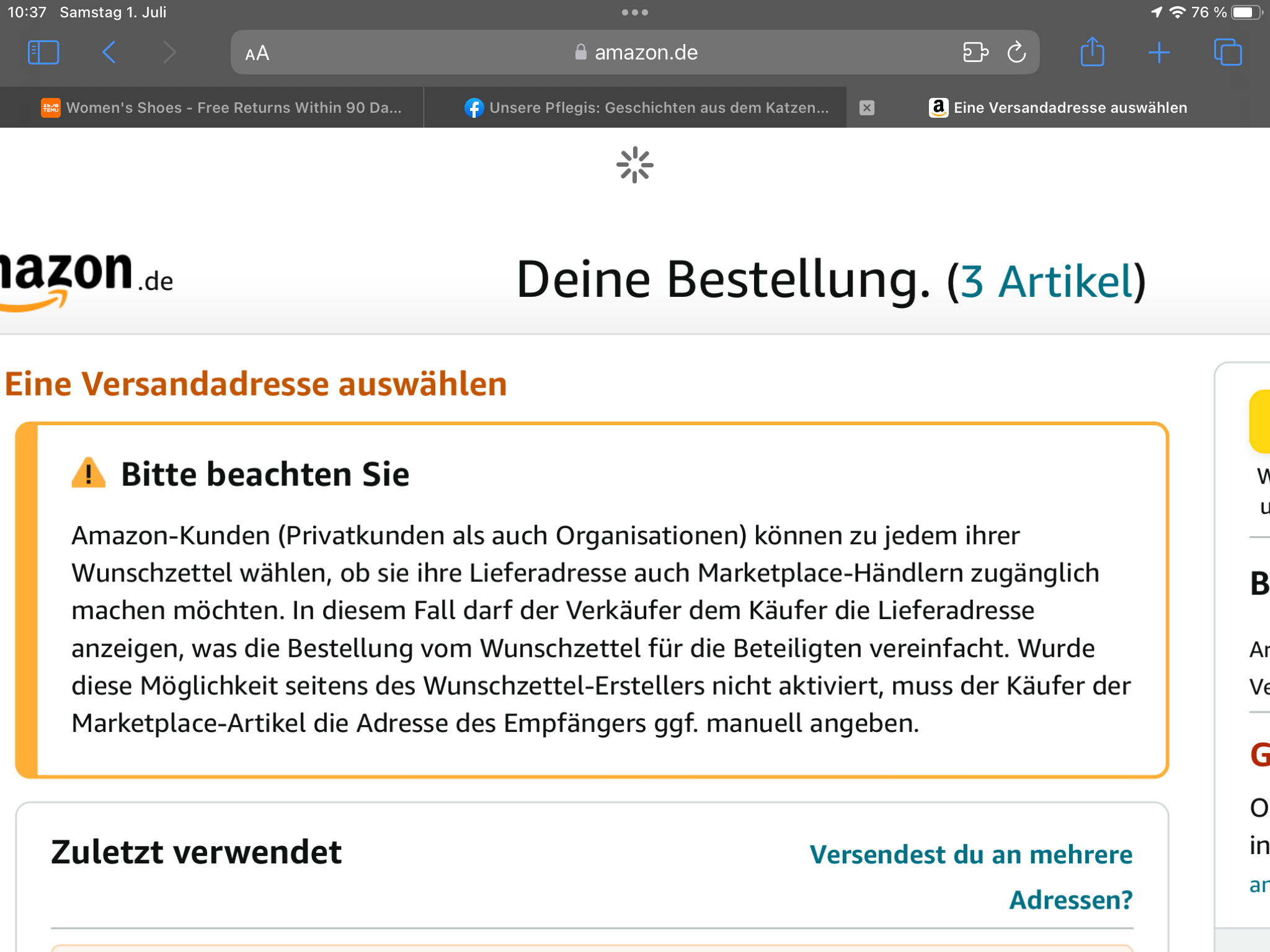1270x952 pixels.
Task: Tap the three-dot multitasking menu
Action: coord(635,12)
